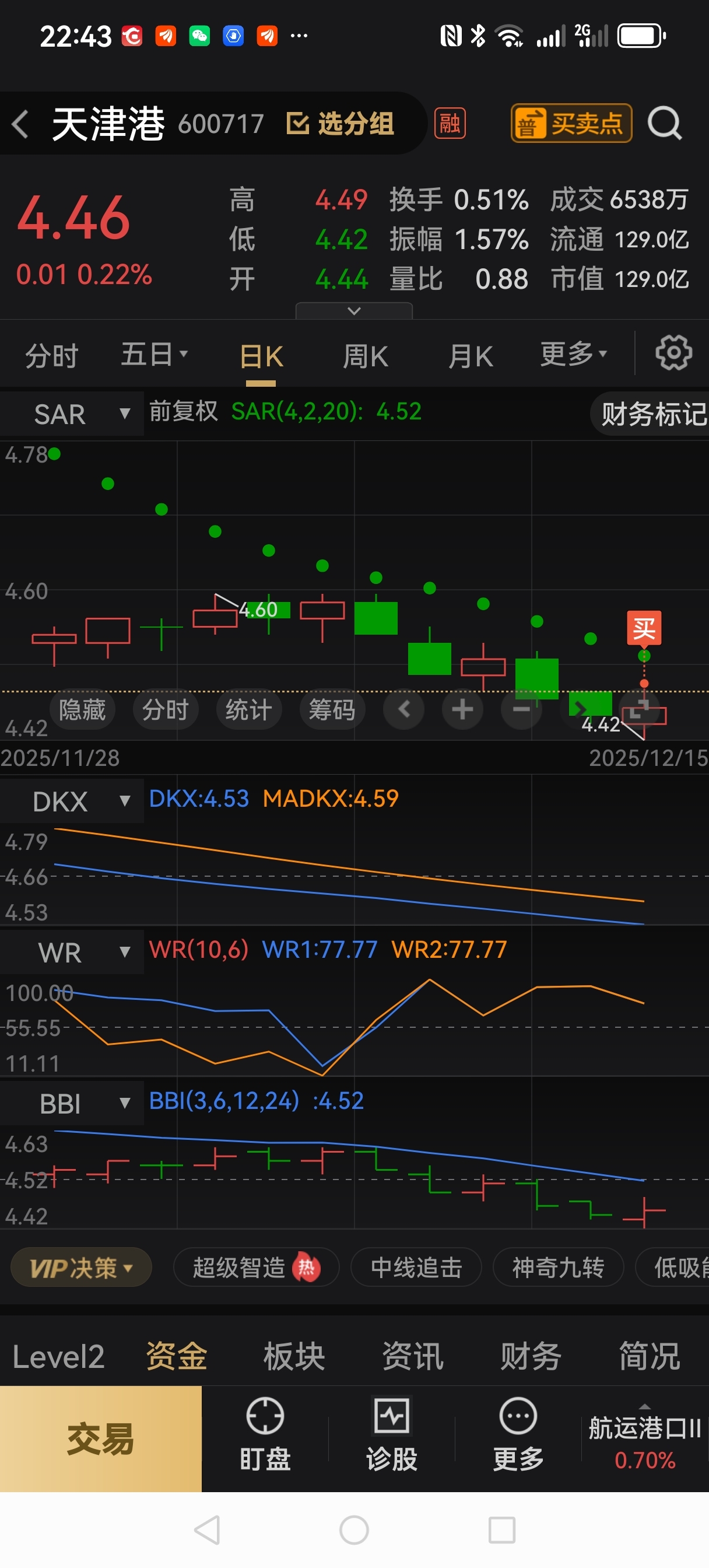Open 诊股 stock diagnosis icon
The height and width of the screenshot is (1568, 709).
(x=391, y=1434)
